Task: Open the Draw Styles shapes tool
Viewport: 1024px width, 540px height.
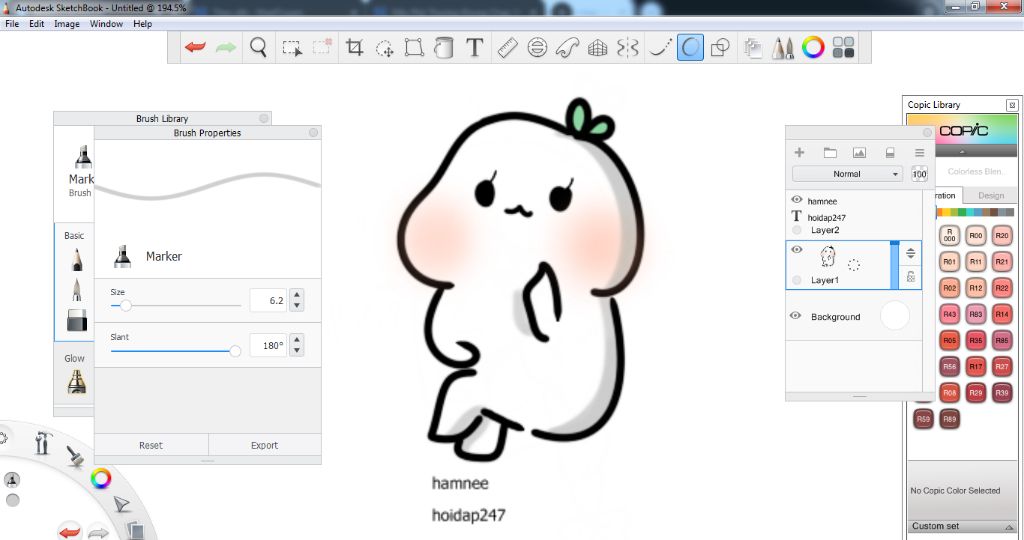Action: (x=720, y=48)
